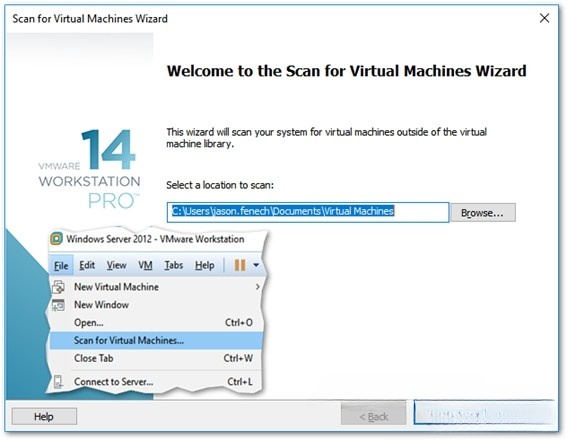Open the Help menu in VMware Workstation
This screenshot has width=568, height=440.
point(205,265)
